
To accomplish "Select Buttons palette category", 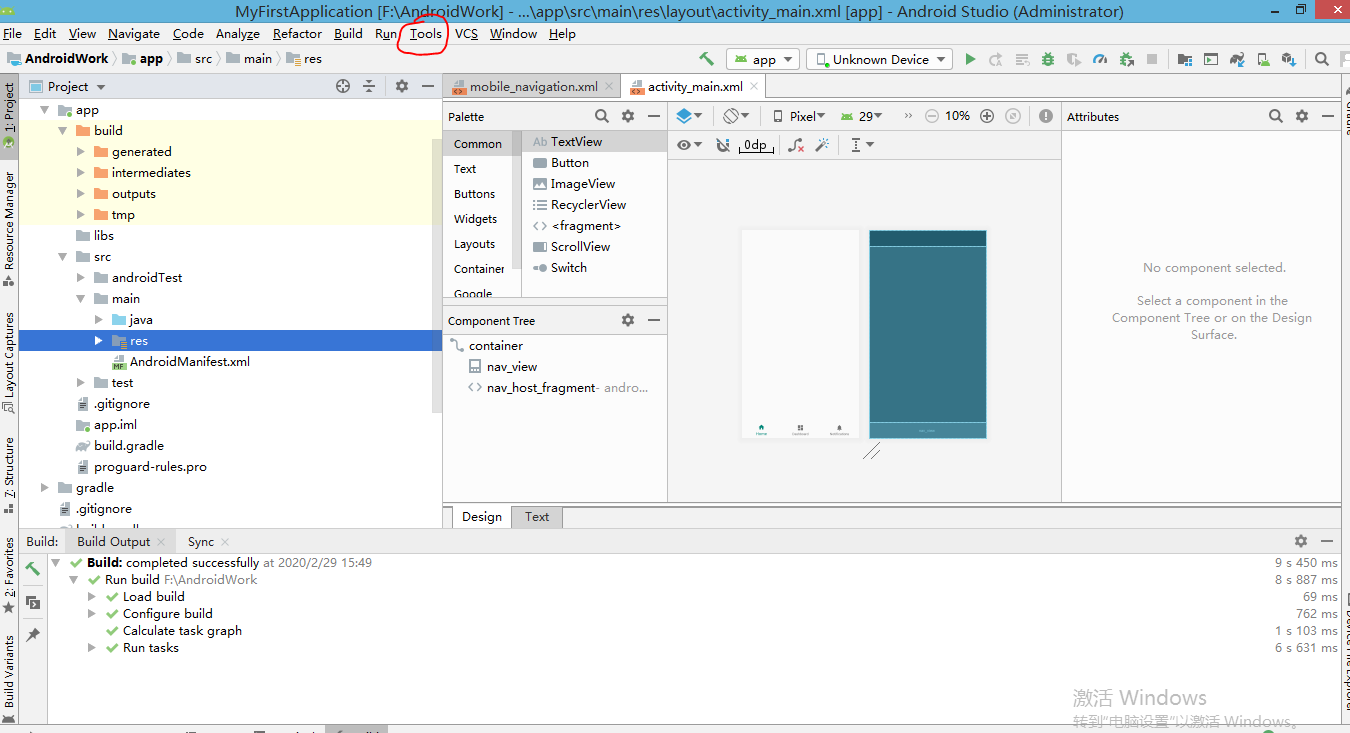I will tap(474, 194).
